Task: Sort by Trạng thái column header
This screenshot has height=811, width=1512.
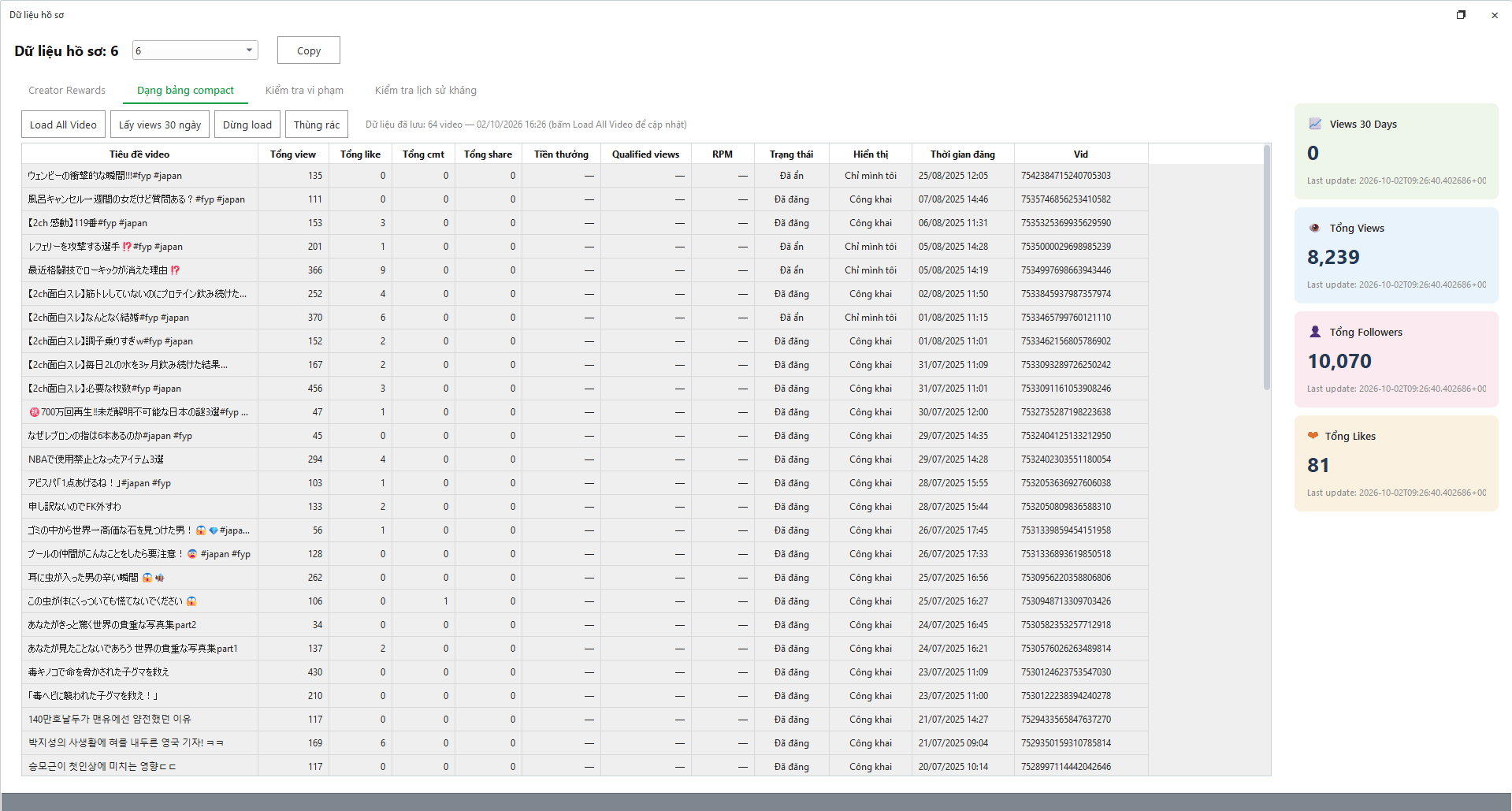Action: pos(791,154)
